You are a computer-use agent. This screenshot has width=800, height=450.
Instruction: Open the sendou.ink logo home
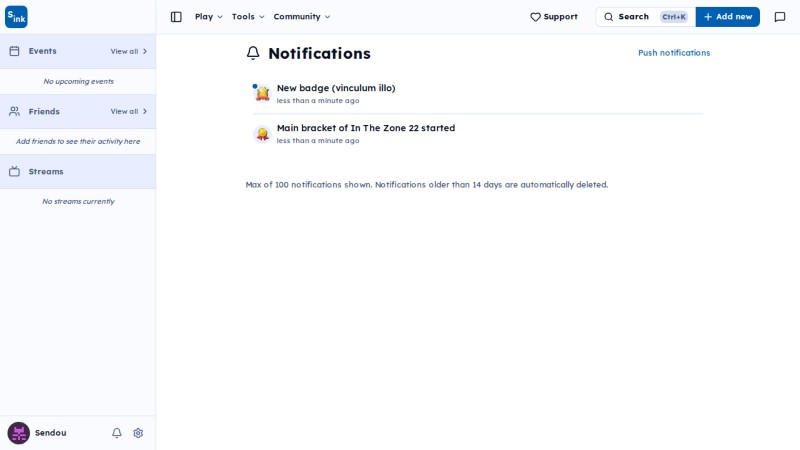tap(16, 17)
